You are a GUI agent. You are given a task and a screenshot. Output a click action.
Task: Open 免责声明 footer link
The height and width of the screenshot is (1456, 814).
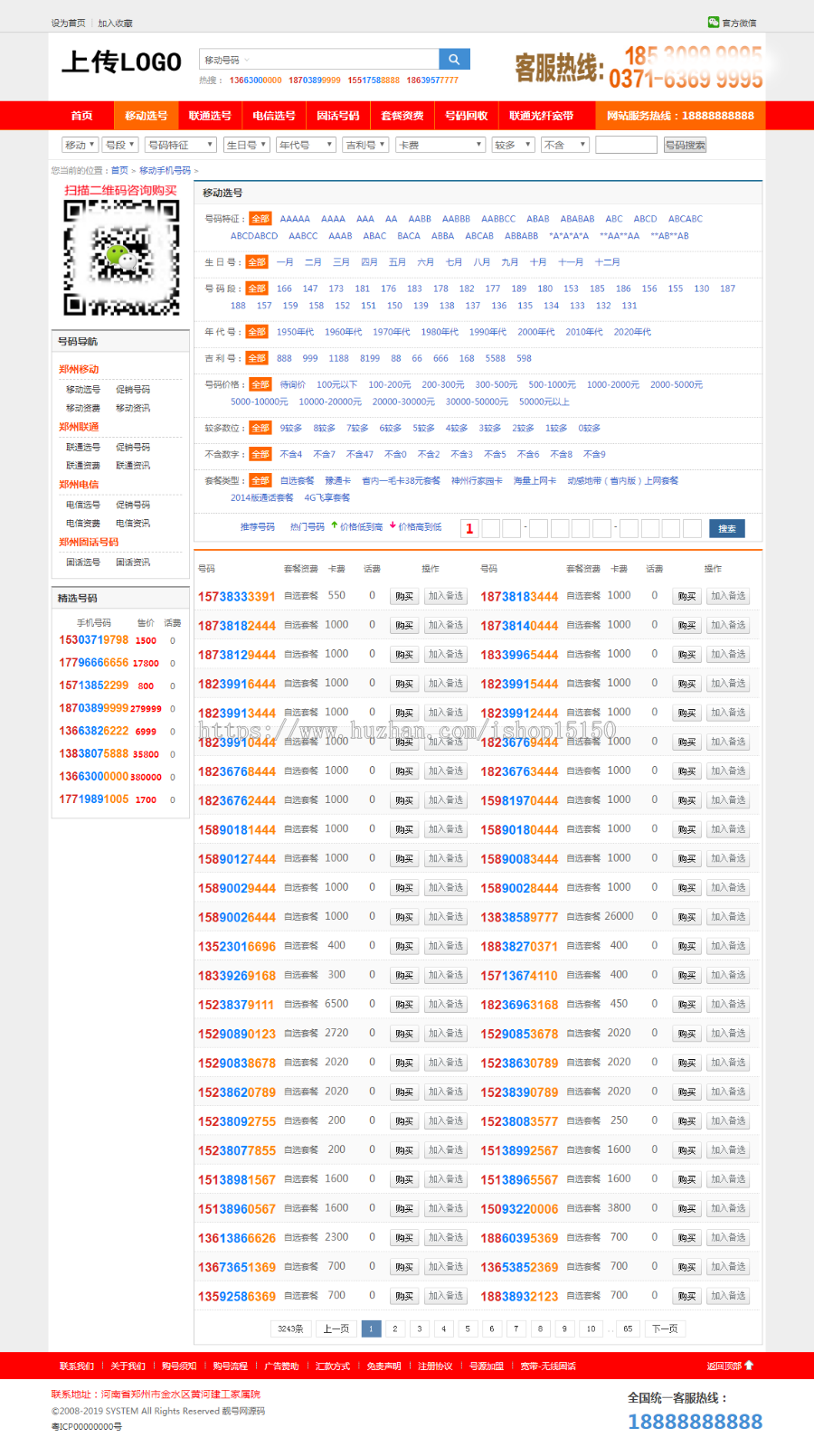pos(383,1366)
